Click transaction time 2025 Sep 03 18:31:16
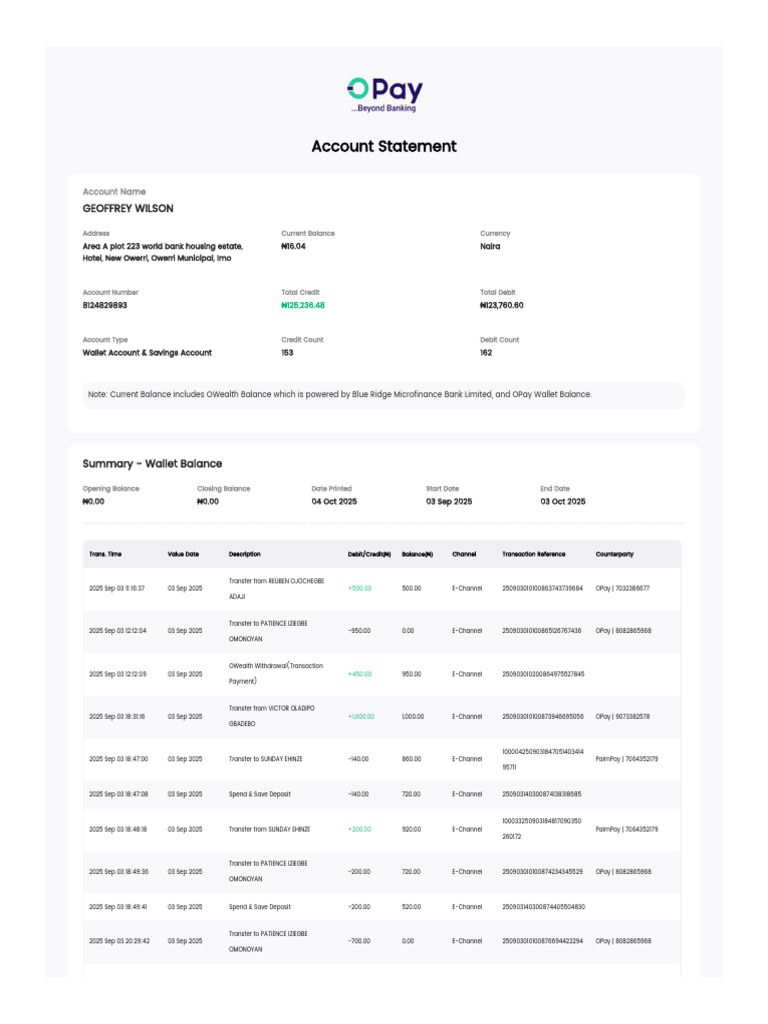This screenshot has width=768, height=1024. pyautogui.click(x=117, y=716)
